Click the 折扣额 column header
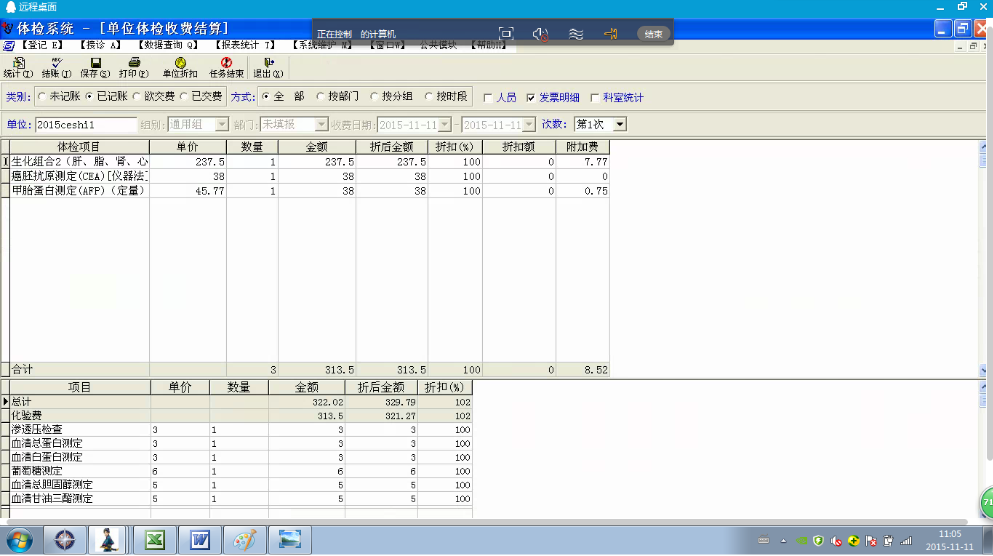This screenshot has height=556, width=993. tap(519, 147)
